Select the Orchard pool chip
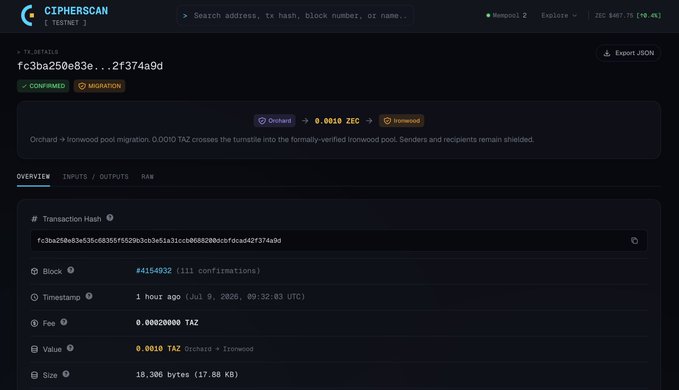Screen dimensions: 679x390 [275, 121]
